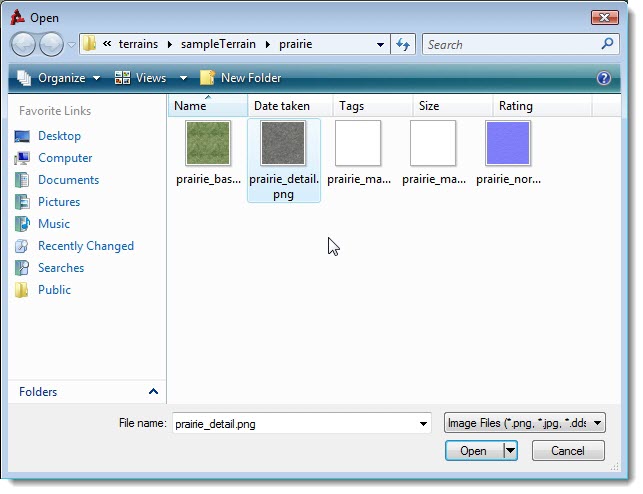Viewport: 643px width, 494px height.
Task: Open the Views dropdown arrow
Action: click(x=183, y=78)
